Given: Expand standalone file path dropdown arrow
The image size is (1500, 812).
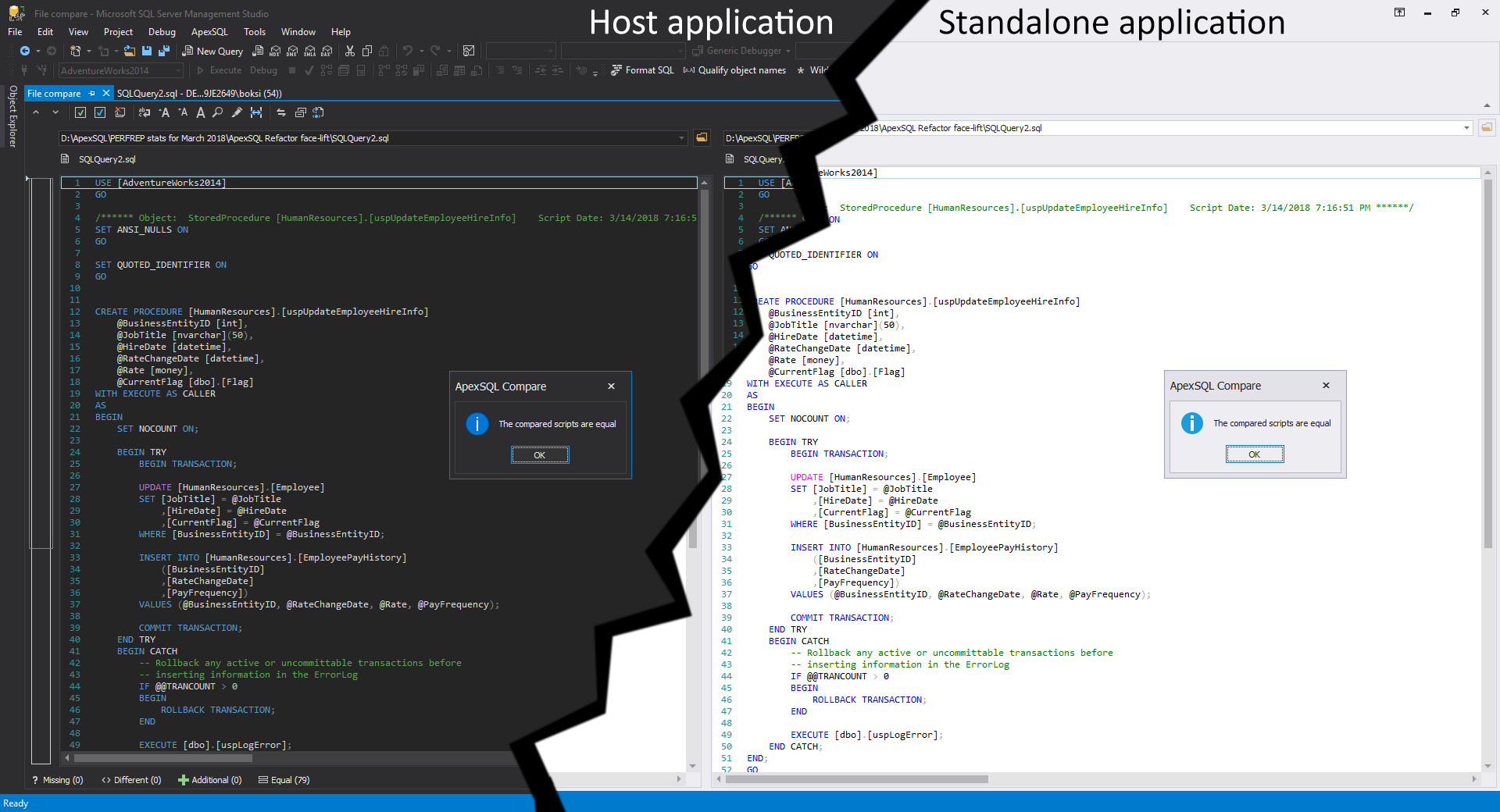Looking at the screenshot, I should 1466,128.
